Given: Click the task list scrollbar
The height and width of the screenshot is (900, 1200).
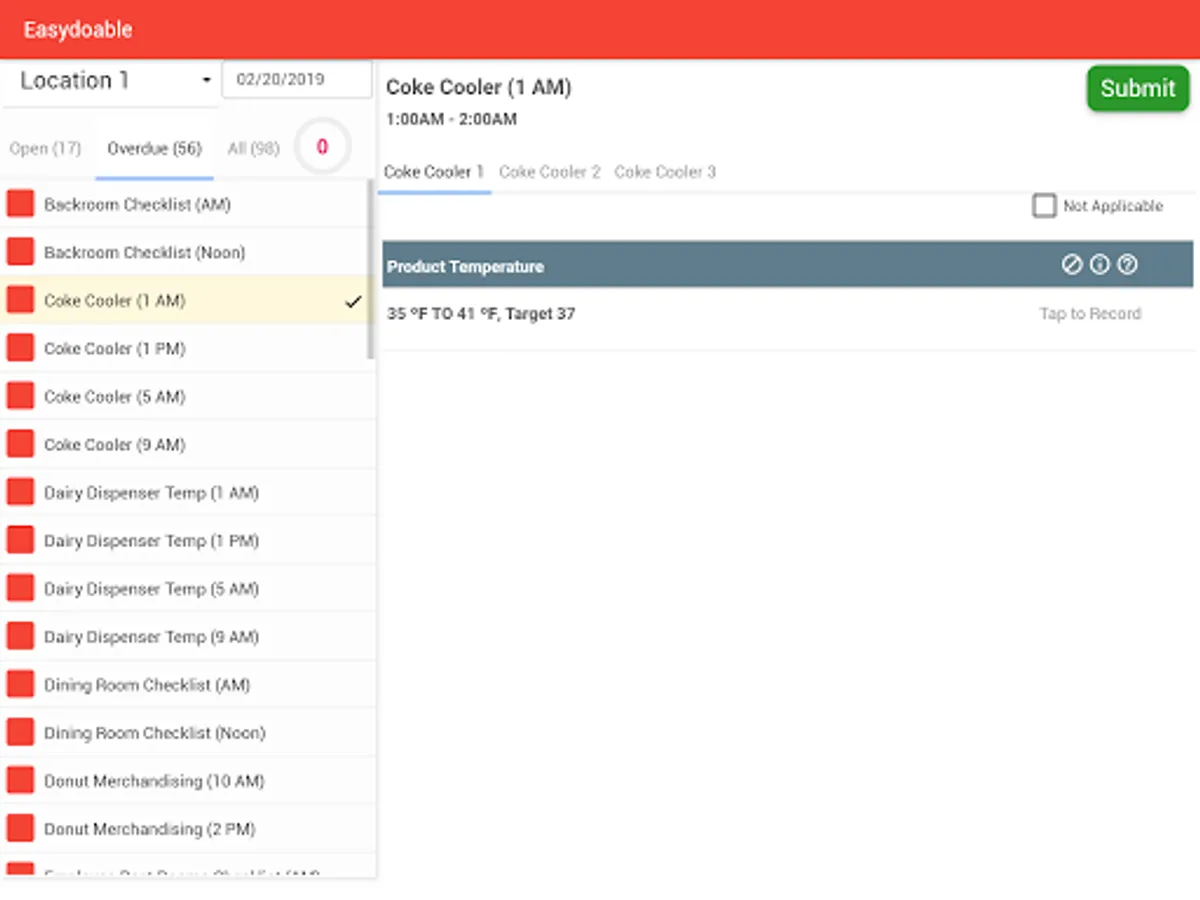Looking at the screenshot, I should [371, 268].
